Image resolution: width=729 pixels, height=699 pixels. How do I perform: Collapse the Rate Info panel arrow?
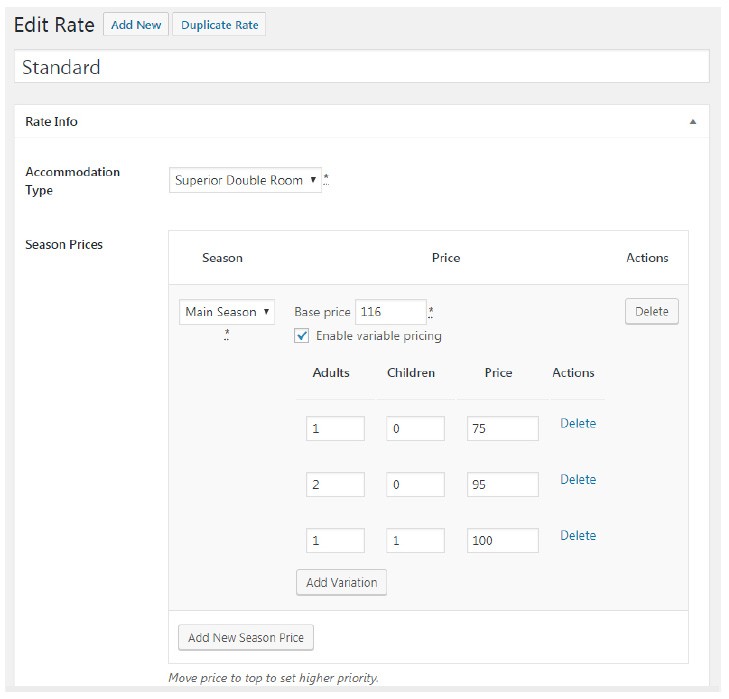tap(693, 122)
